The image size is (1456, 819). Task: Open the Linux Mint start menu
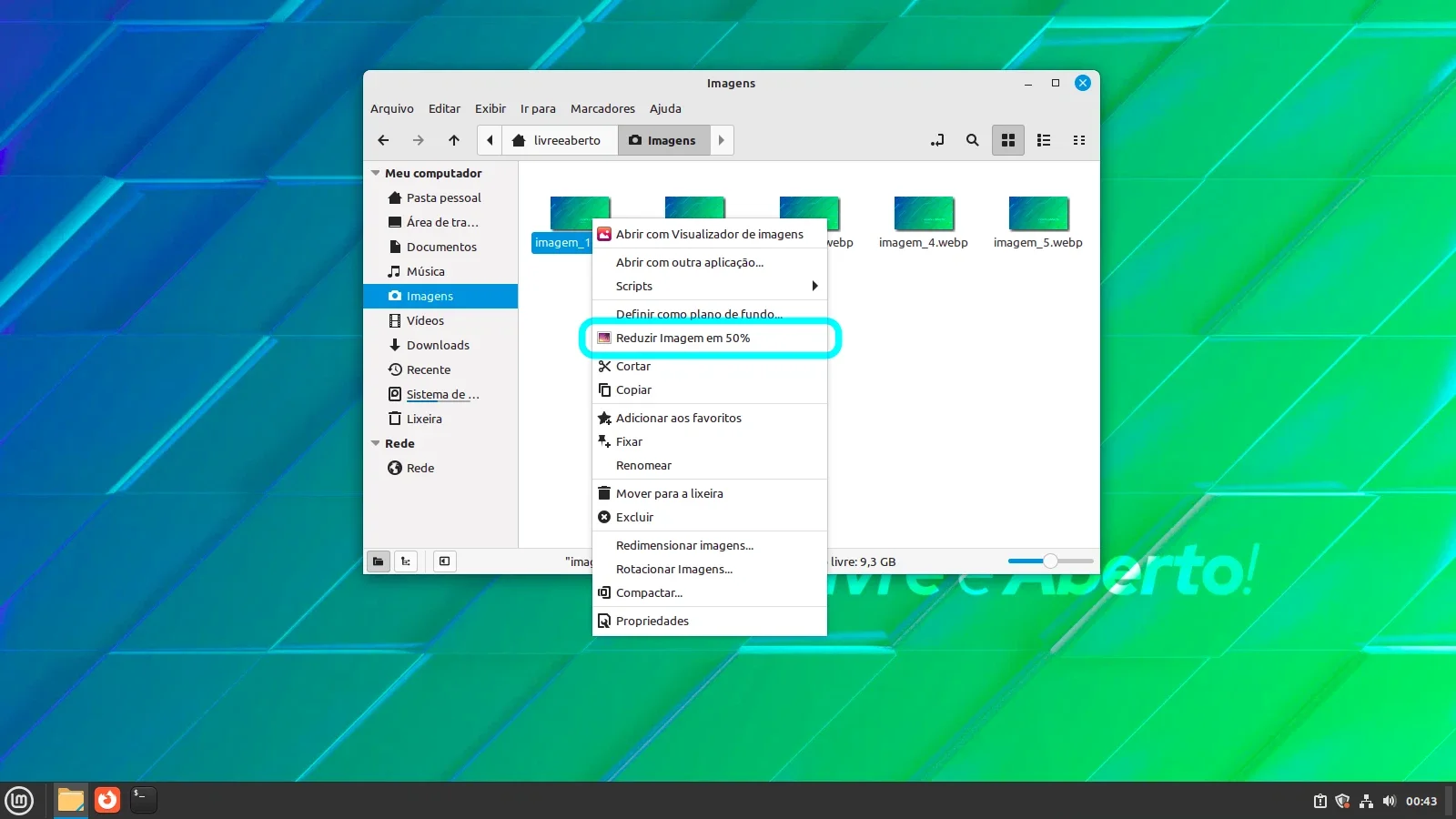[19, 800]
